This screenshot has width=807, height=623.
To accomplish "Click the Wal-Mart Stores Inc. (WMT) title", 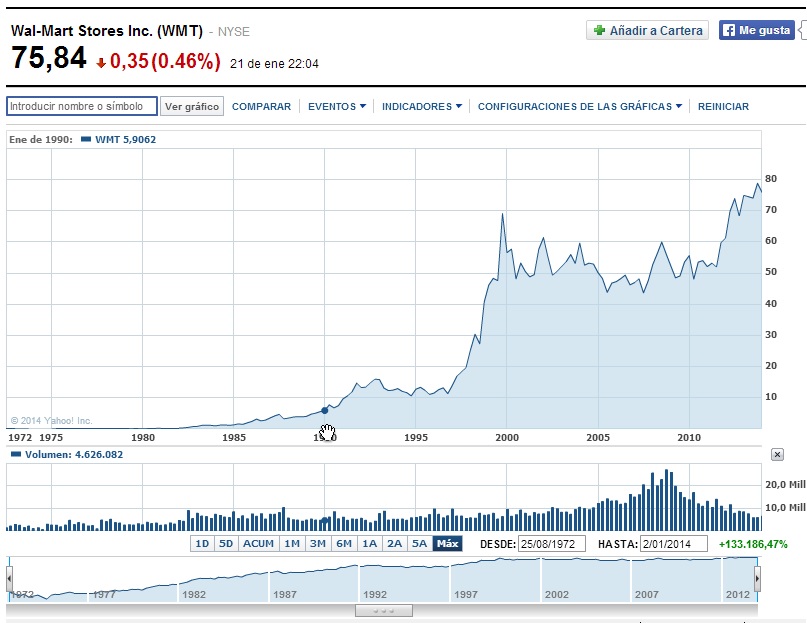I will pos(107,31).
